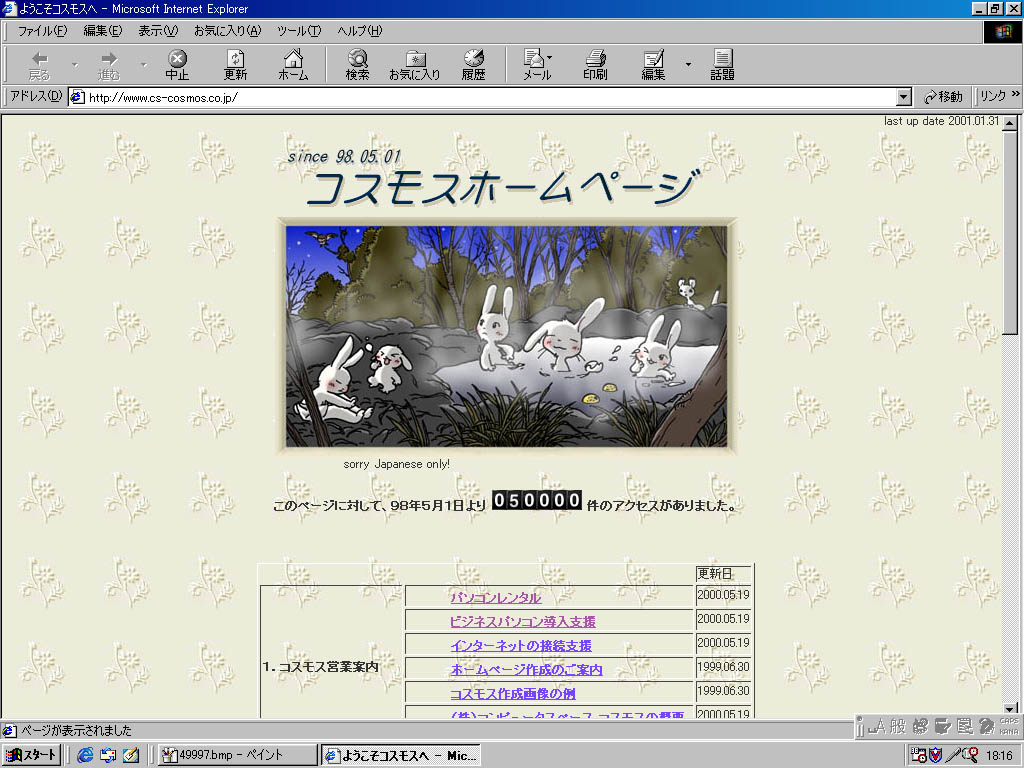Open the ツール(T) menu
The width and height of the screenshot is (1024, 768).
299,31
